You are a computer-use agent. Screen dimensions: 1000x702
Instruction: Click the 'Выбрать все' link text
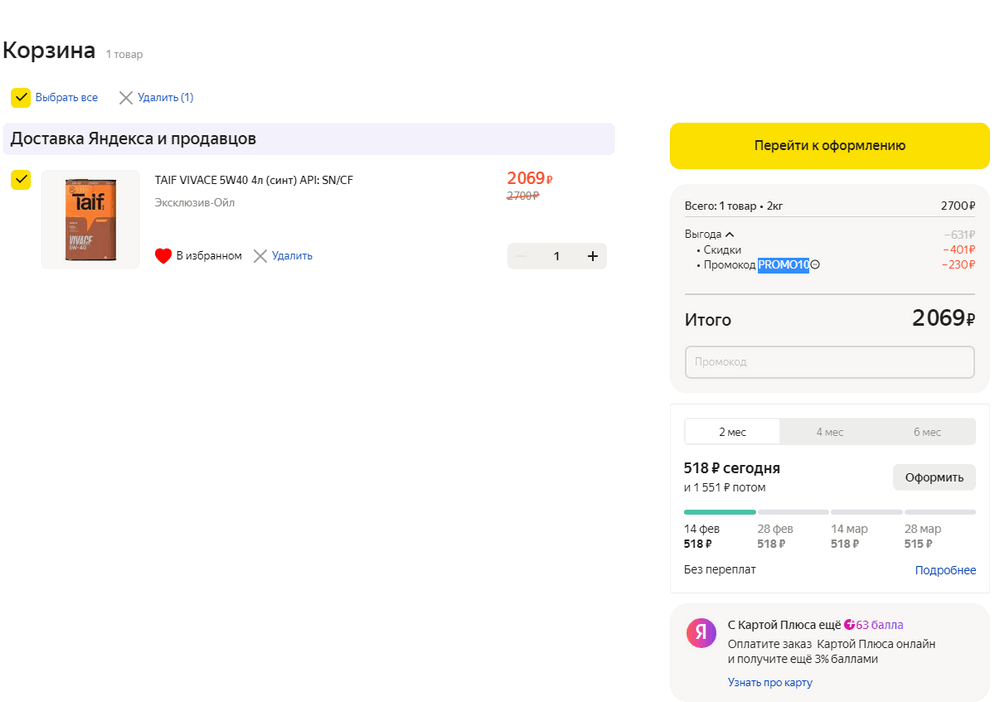[66, 98]
